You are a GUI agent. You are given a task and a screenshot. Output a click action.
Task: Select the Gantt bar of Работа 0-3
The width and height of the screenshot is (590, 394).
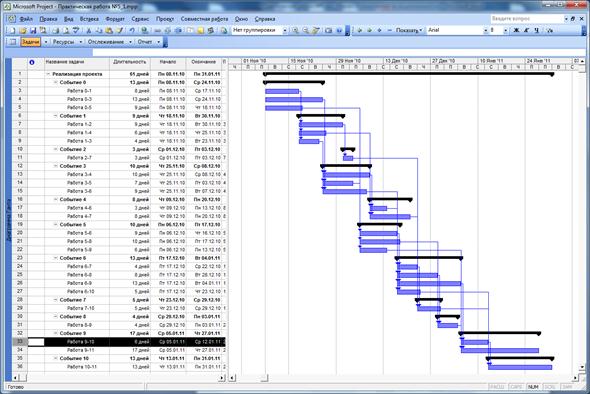pyautogui.click(x=294, y=100)
